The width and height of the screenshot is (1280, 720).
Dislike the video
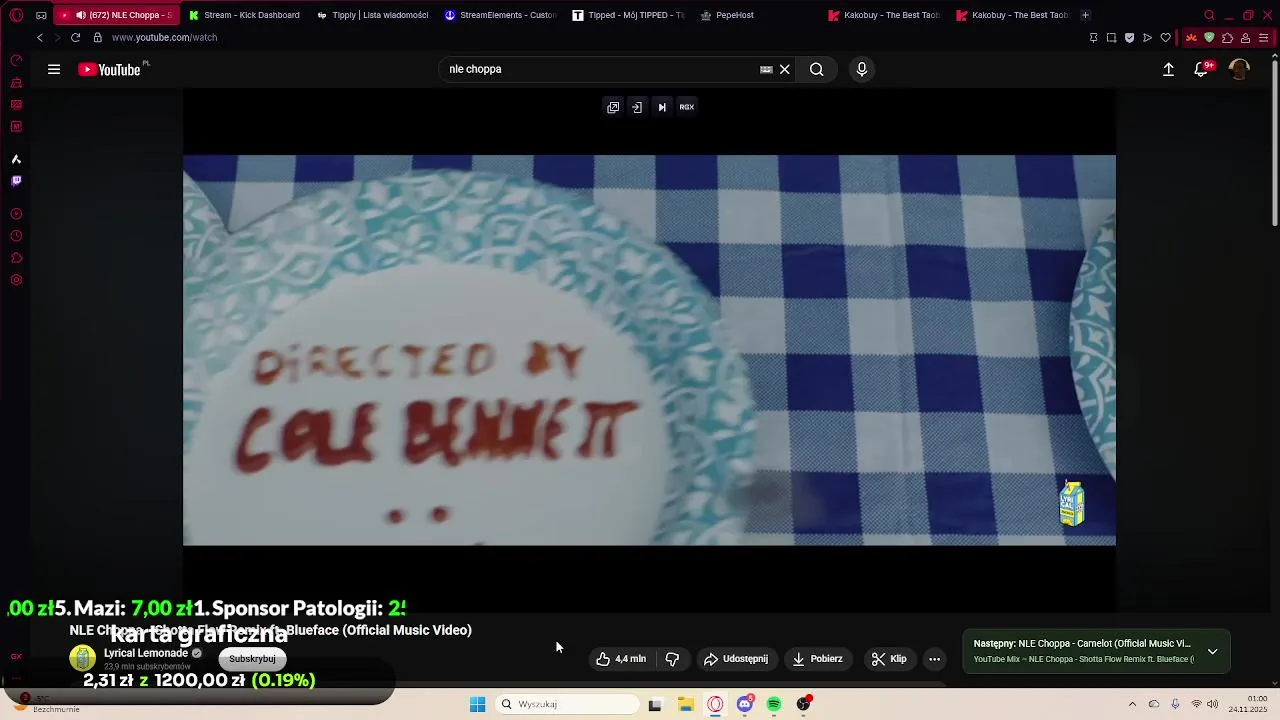(672, 659)
